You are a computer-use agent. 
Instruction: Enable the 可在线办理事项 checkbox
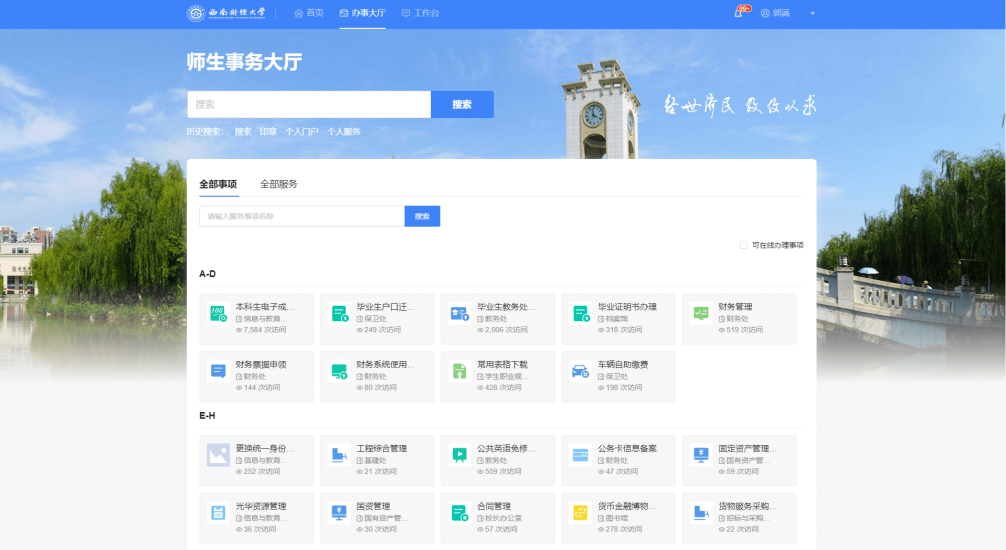tap(743, 245)
